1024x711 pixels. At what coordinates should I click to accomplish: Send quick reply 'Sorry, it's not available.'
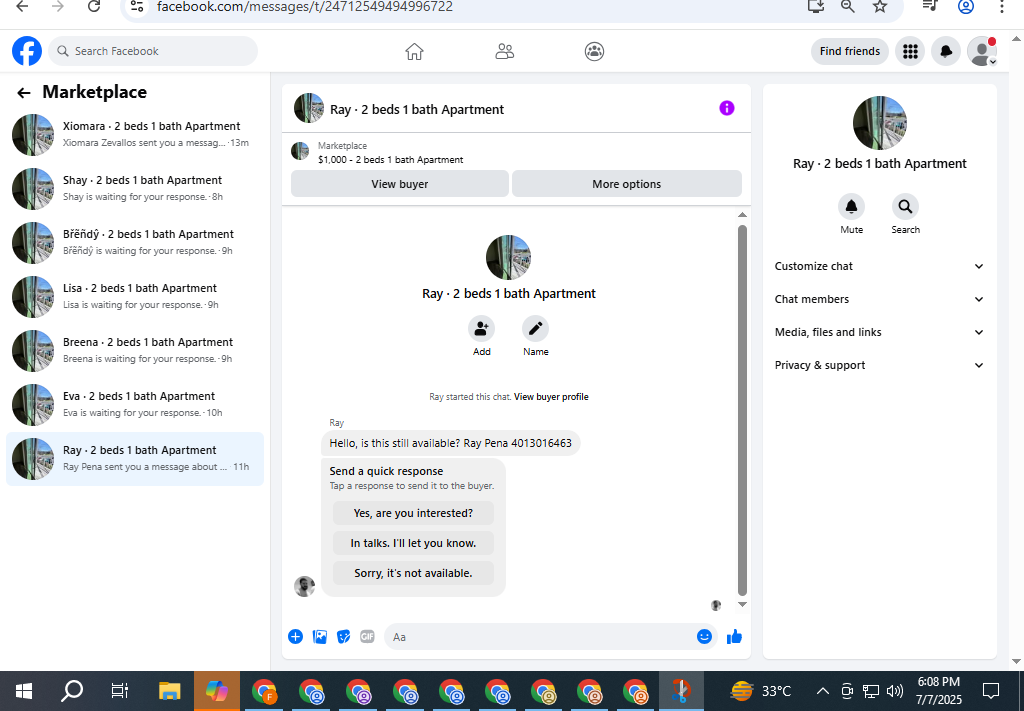[x=413, y=573]
